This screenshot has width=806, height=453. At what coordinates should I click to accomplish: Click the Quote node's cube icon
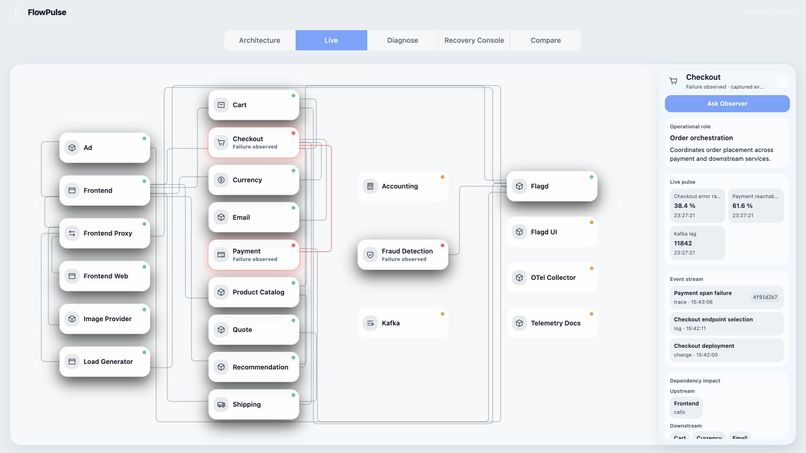[221, 330]
